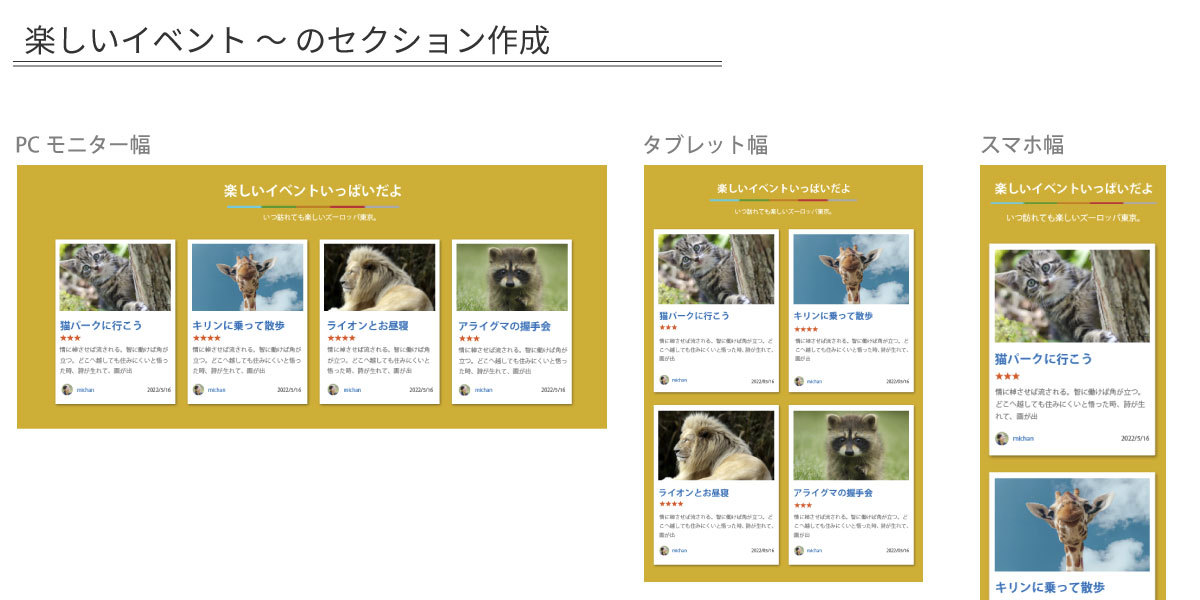Click the star rating on the PC giraffe card
Viewport: 1200px width, 600px height.
[206, 339]
